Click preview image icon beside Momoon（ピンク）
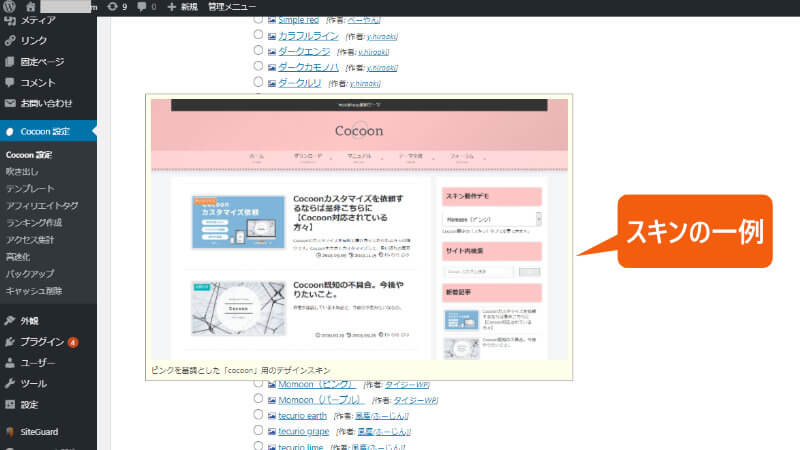This screenshot has height=450, width=800. point(272,384)
